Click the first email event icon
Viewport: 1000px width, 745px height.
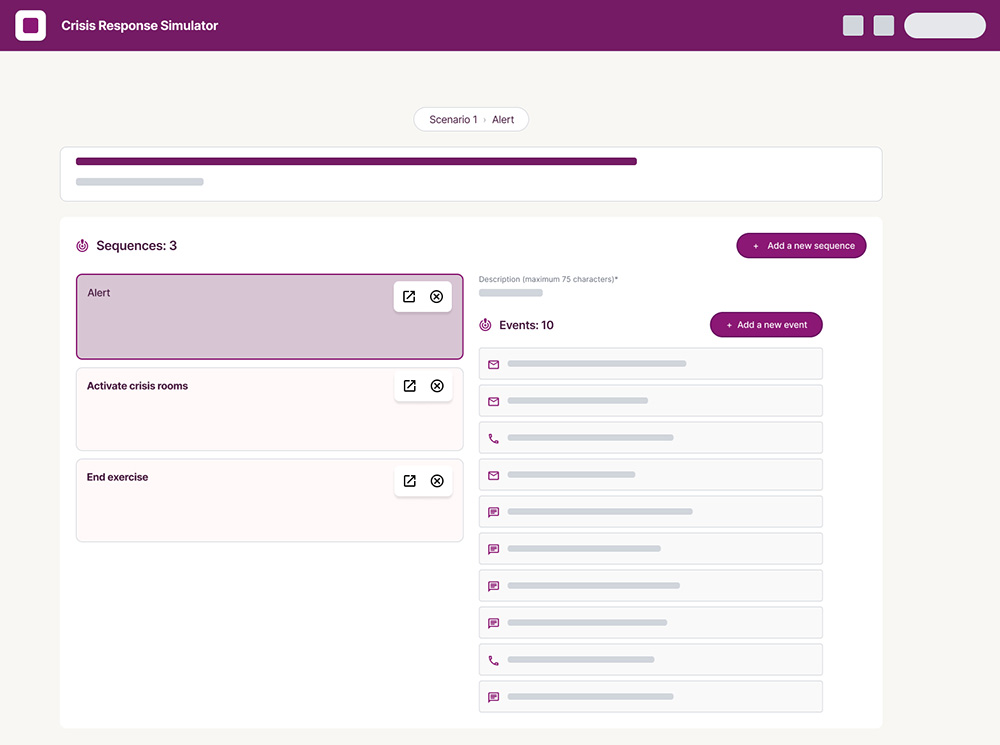[493, 365]
